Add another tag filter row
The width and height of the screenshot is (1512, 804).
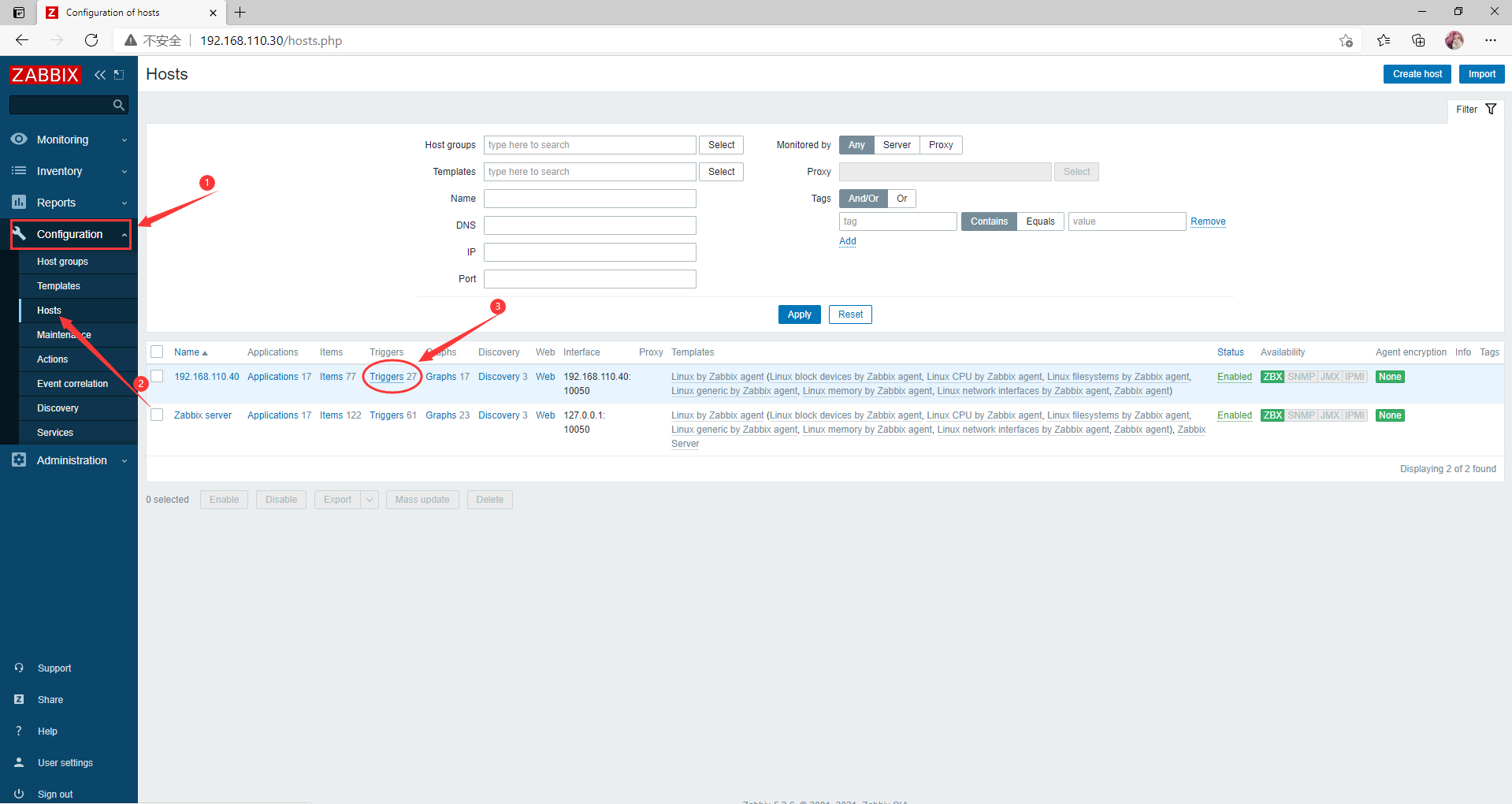tap(847, 241)
